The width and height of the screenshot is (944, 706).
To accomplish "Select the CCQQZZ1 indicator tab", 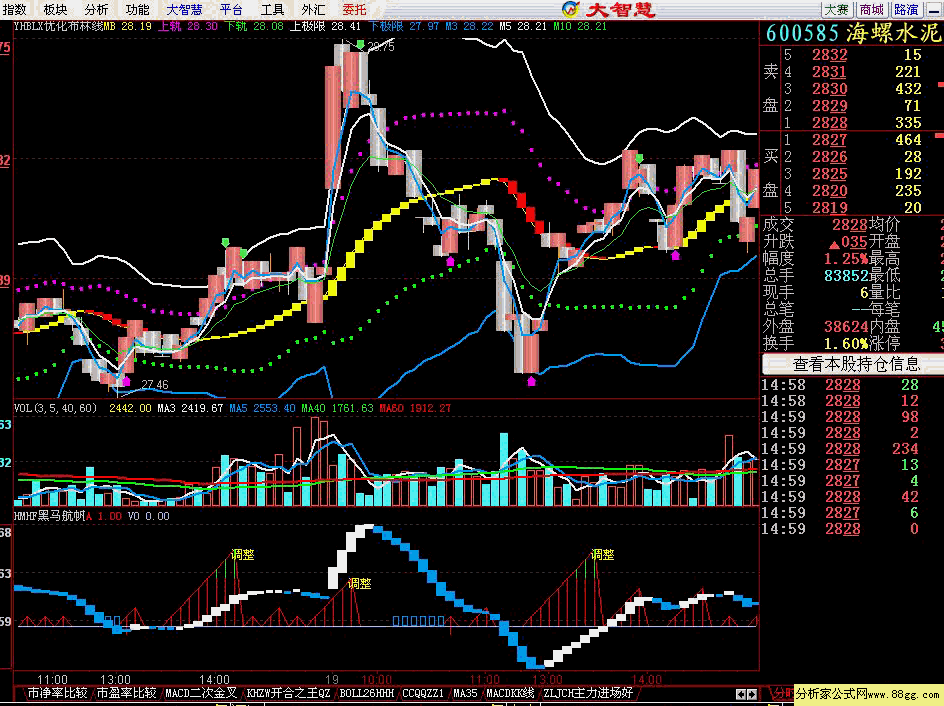I will 423,693.
